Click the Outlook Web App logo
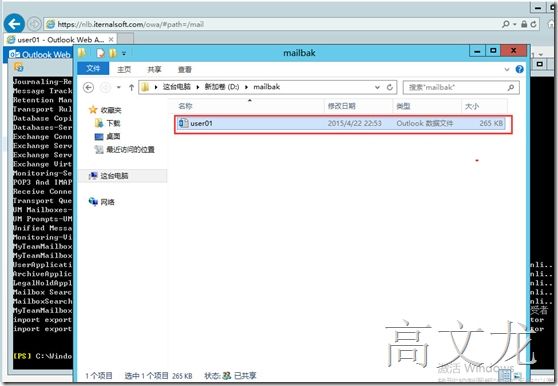 pos(40,54)
